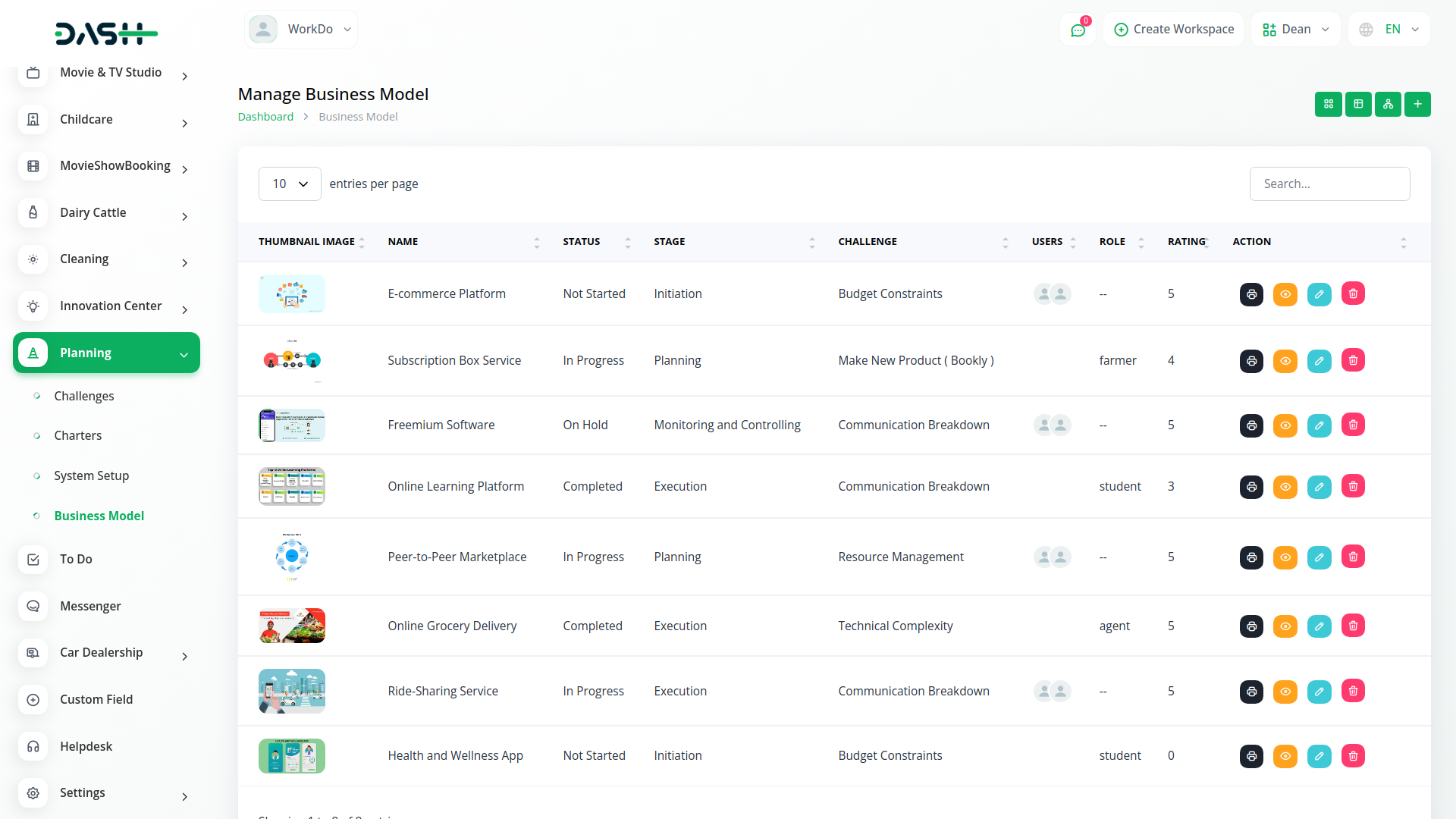Open Challenges under Planning menu
Viewport: 1456px width, 819px height.
click(84, 396)
